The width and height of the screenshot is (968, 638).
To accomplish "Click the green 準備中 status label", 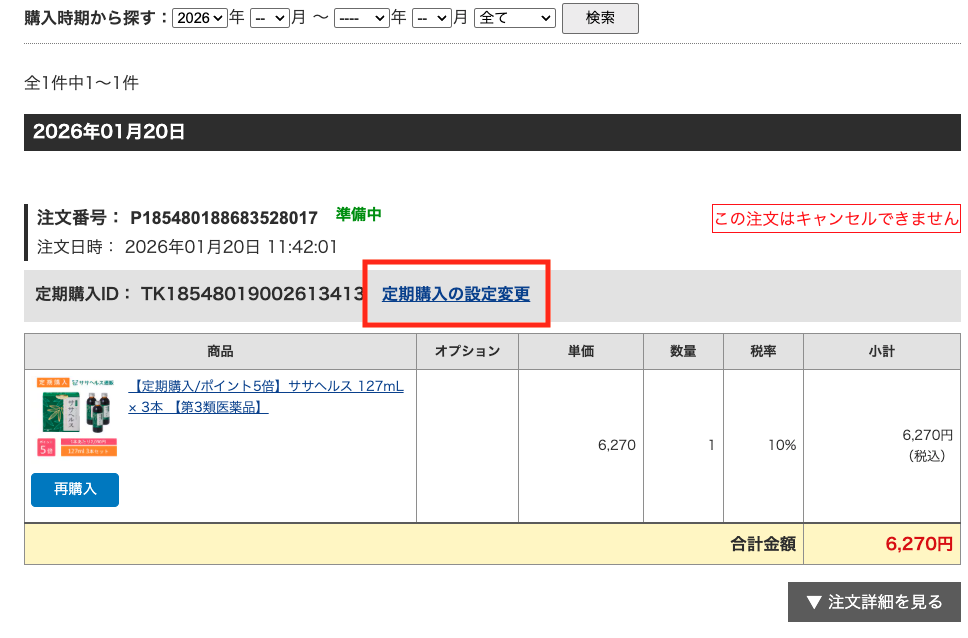I will coord(359,215).
